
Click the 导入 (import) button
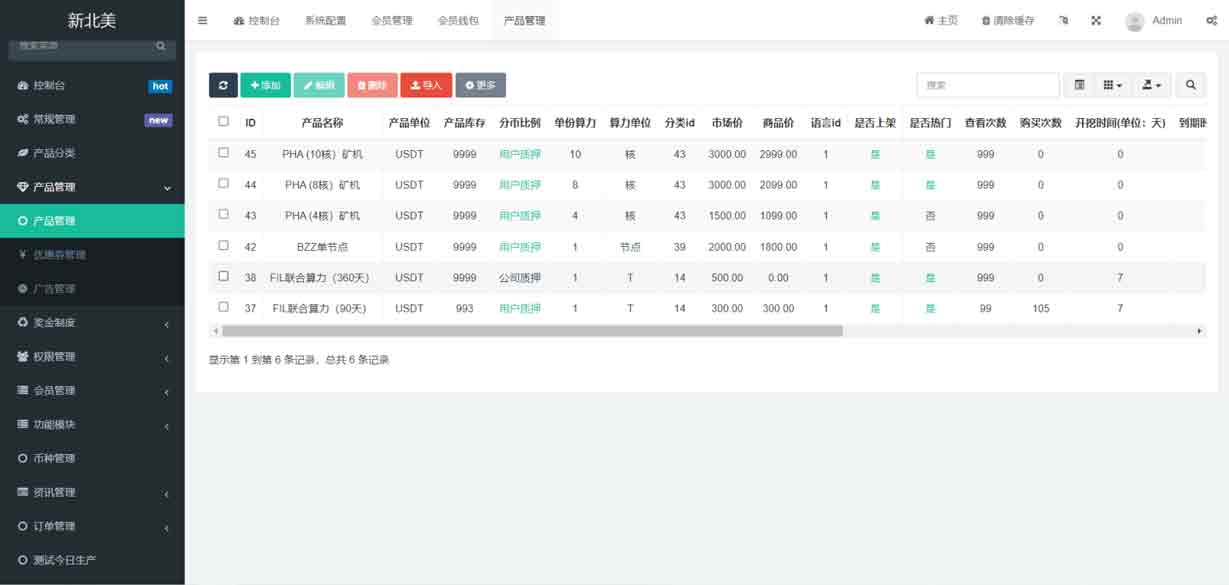coord(426,85)
